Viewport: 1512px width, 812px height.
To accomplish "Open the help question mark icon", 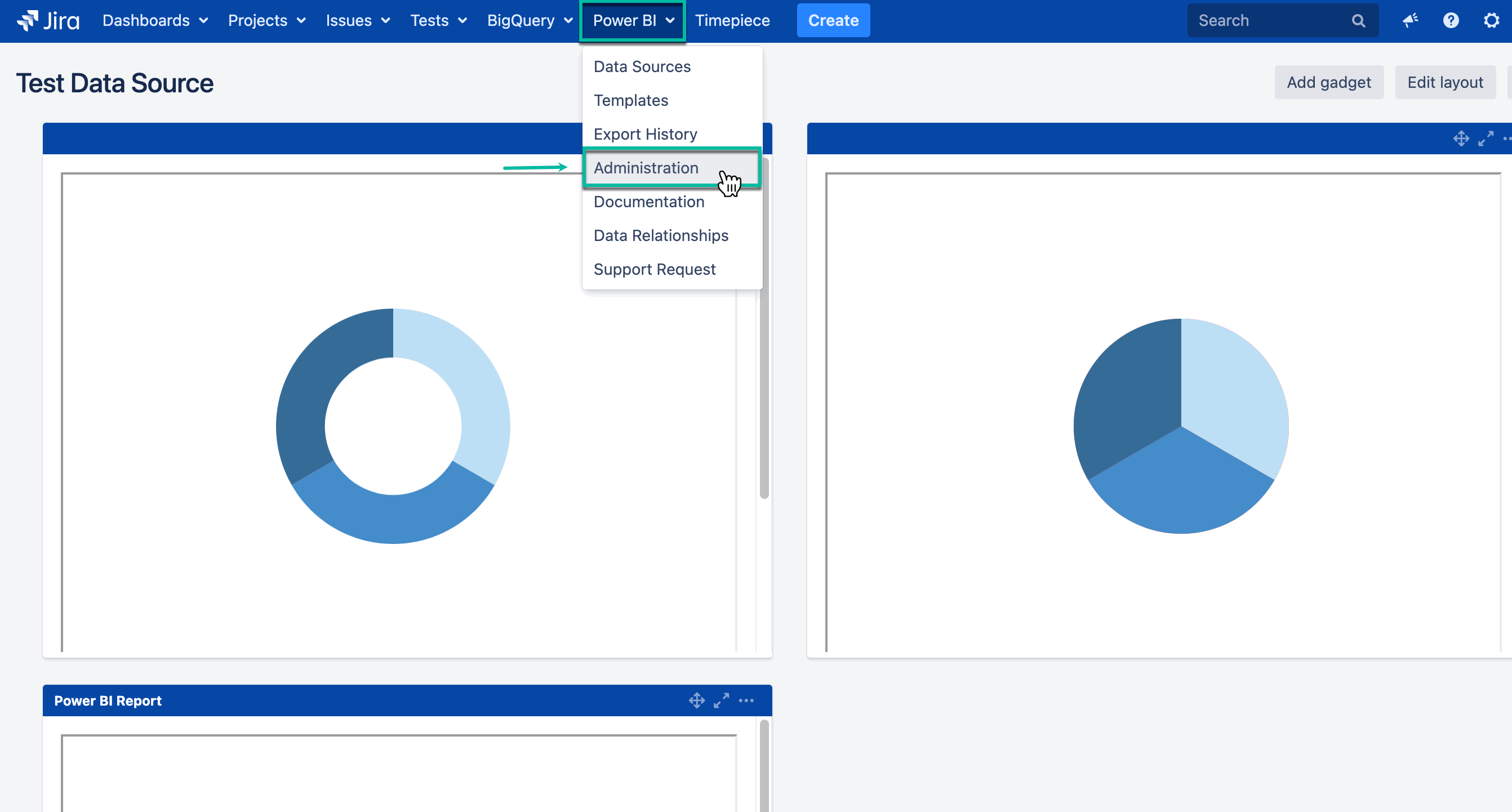I will 1451,20.
